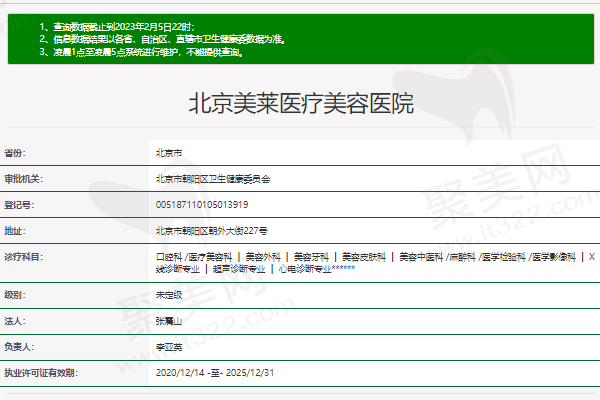Click province value 北京市
Viewport: 600px width, 400px height.
(169, 153)
